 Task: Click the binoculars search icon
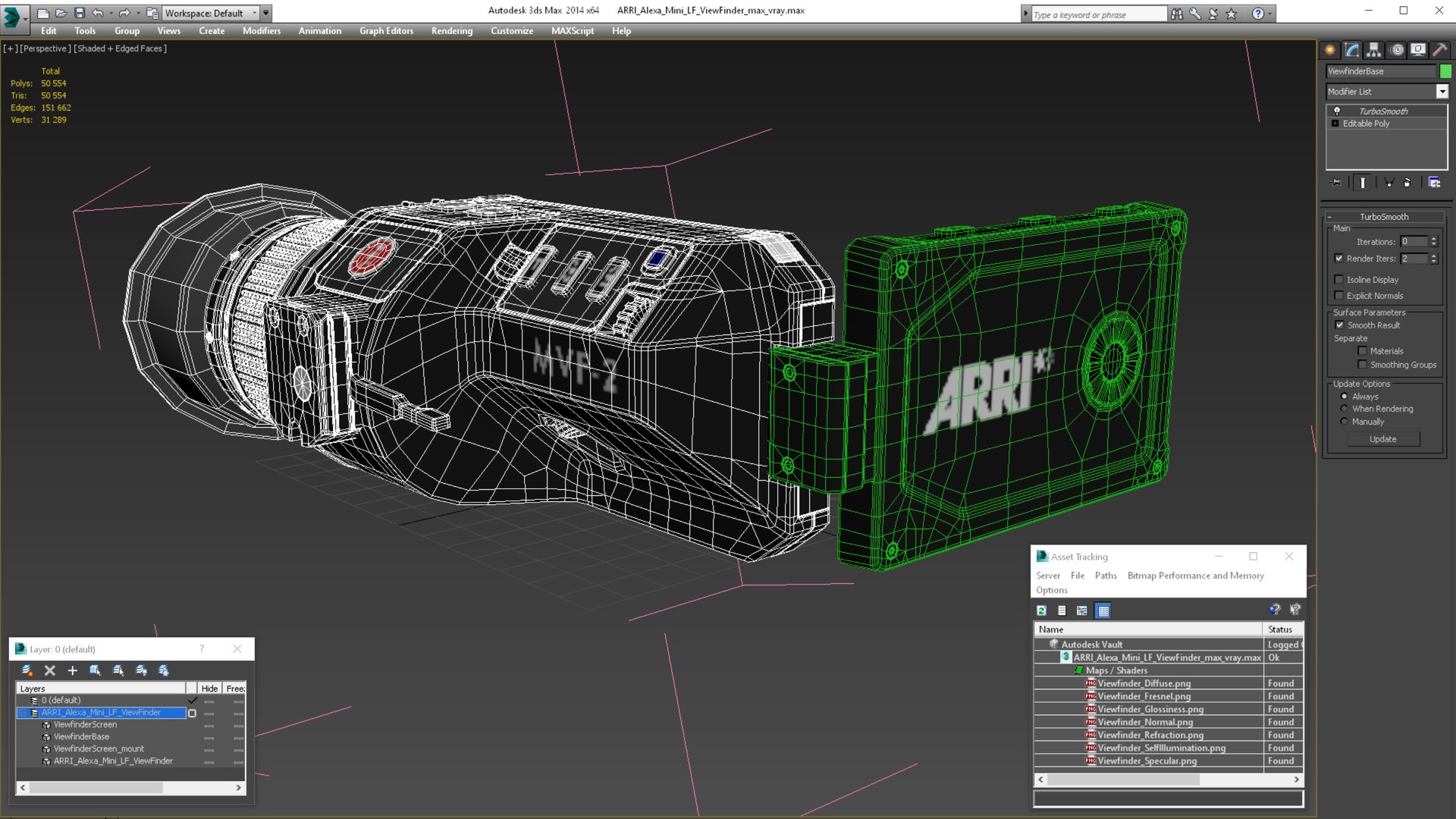pos(1177,14)
